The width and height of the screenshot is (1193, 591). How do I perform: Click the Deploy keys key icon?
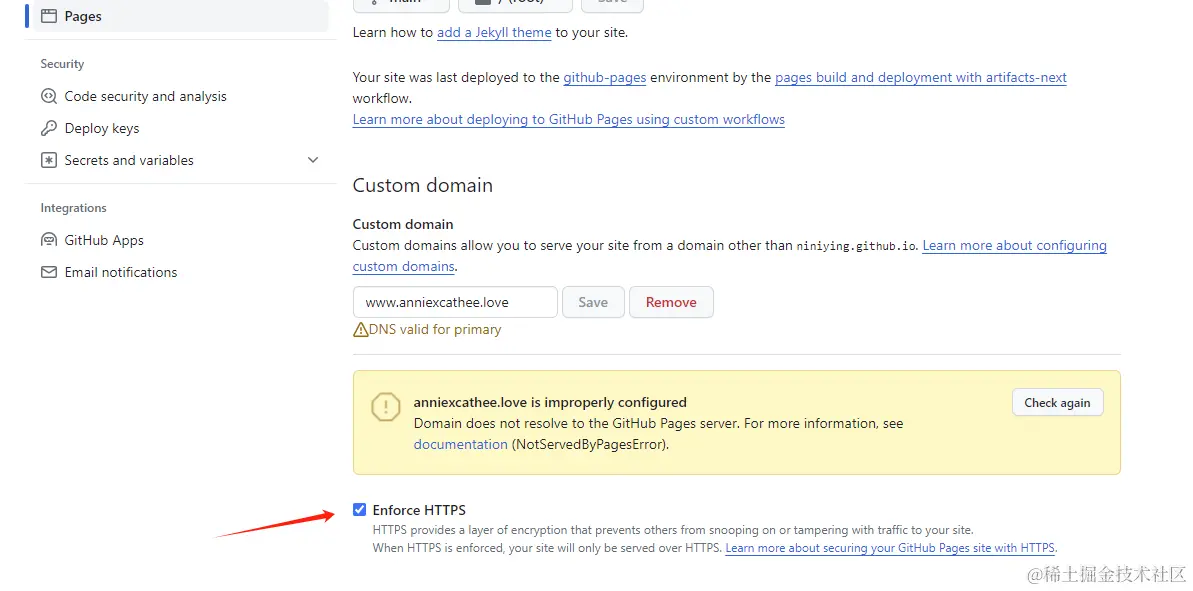click(x=49, y=129)
